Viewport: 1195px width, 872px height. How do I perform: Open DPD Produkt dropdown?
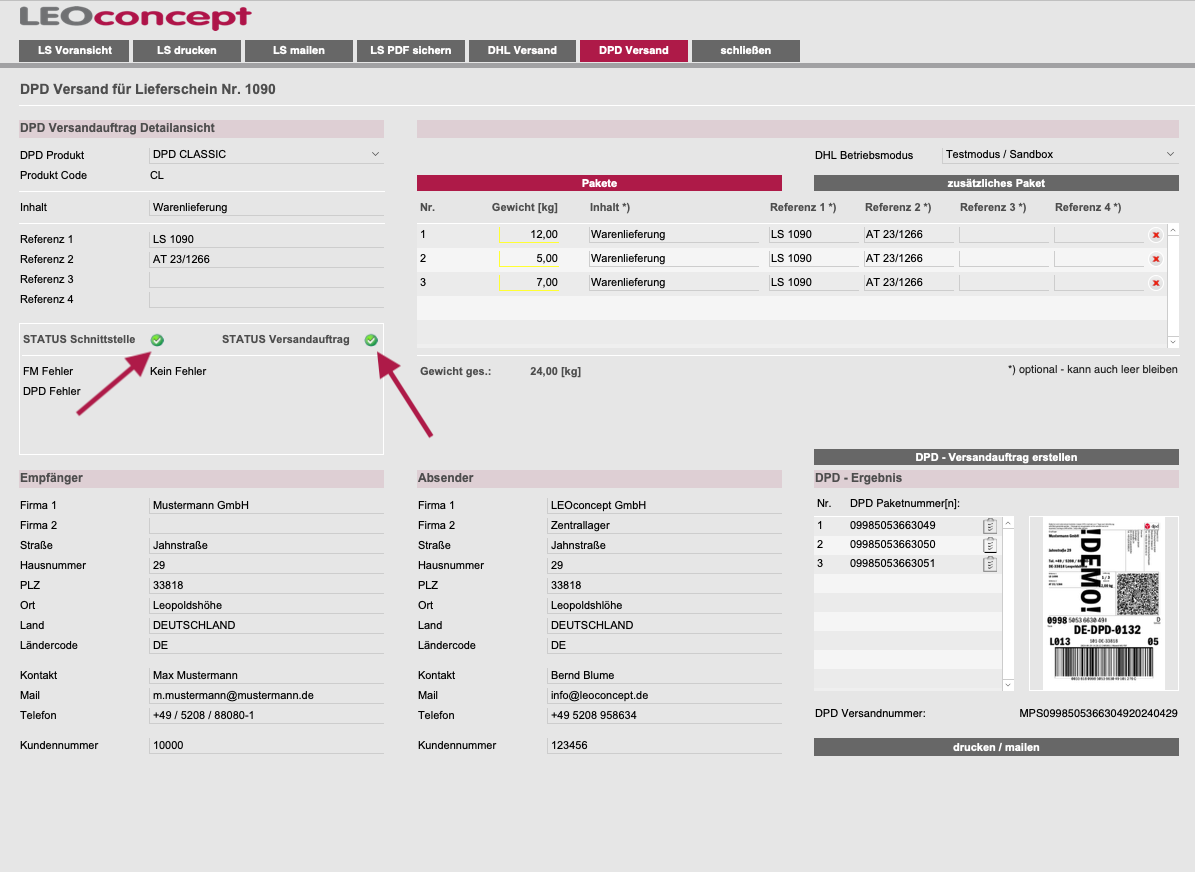[x=267, y=154]
